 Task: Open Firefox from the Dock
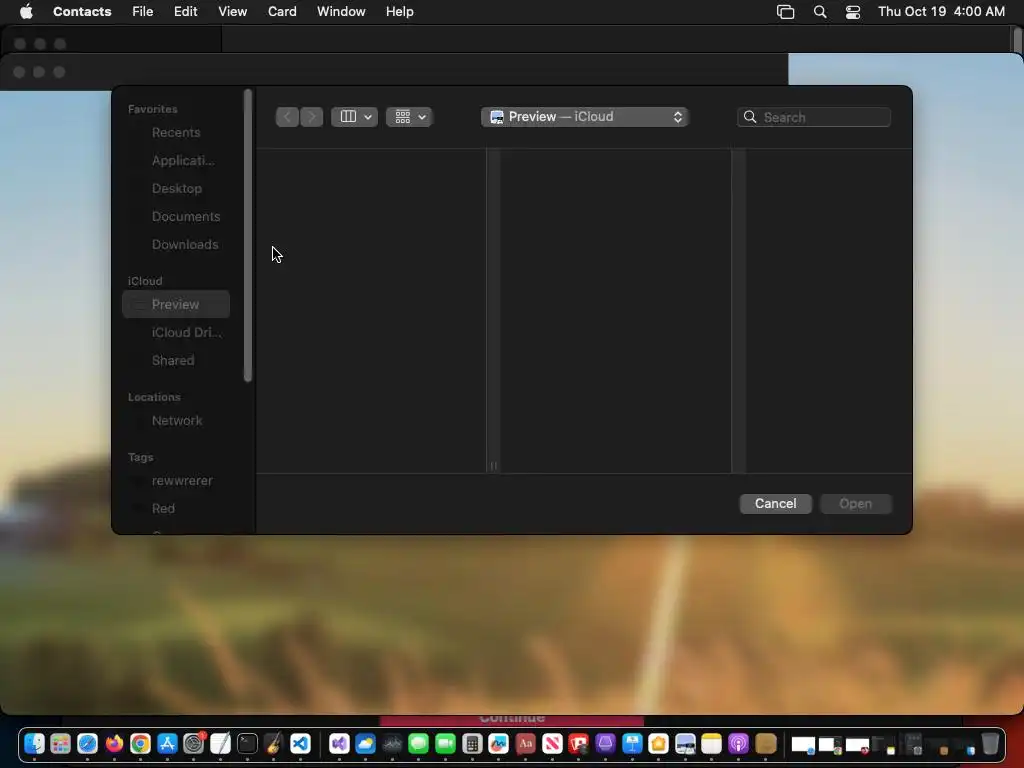coord(114,744)
